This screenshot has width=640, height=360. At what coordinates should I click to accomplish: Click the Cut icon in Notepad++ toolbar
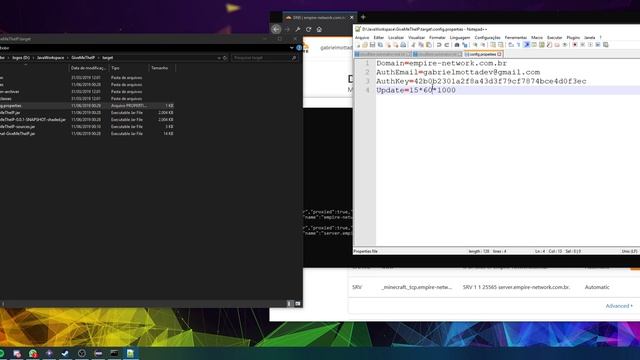click(x=413, y=45)
